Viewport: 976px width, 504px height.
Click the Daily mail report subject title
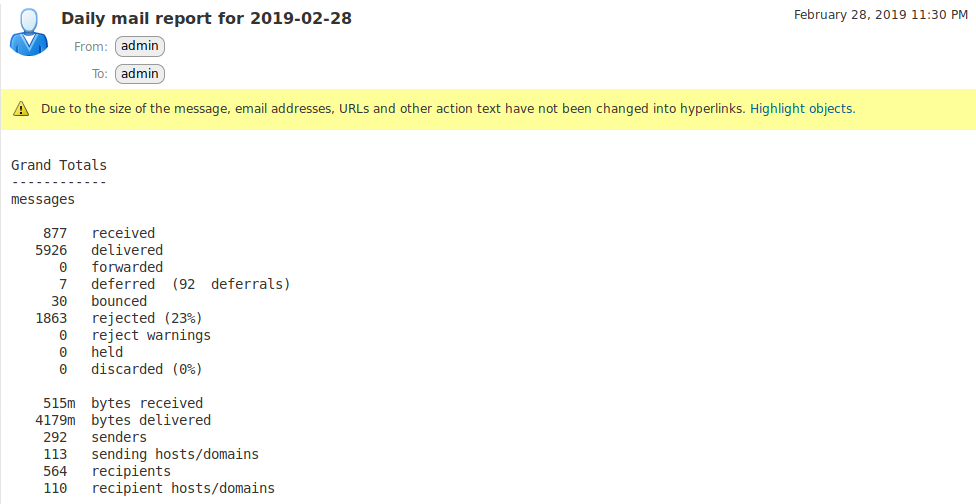(206, 18)
